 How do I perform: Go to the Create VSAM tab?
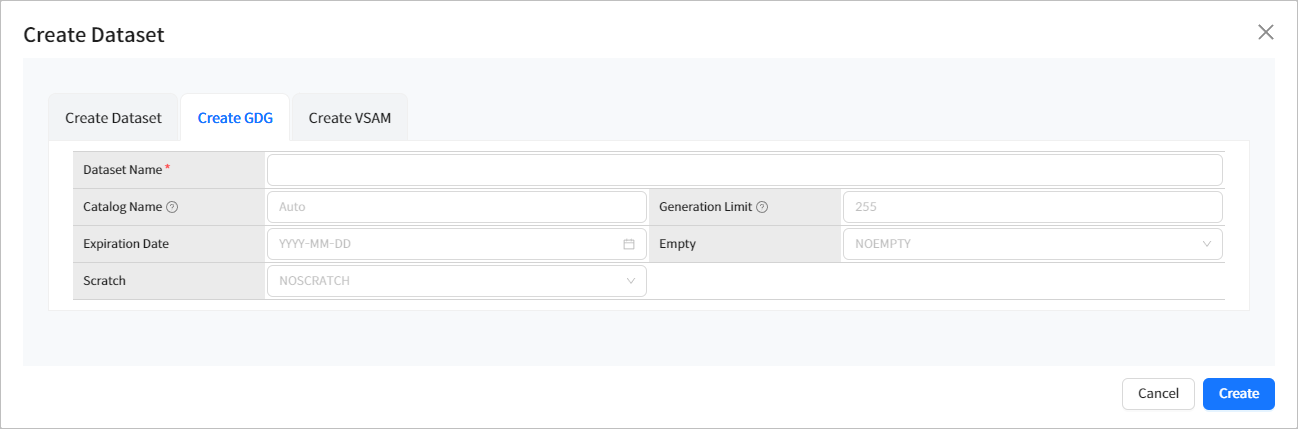point(349,118)
